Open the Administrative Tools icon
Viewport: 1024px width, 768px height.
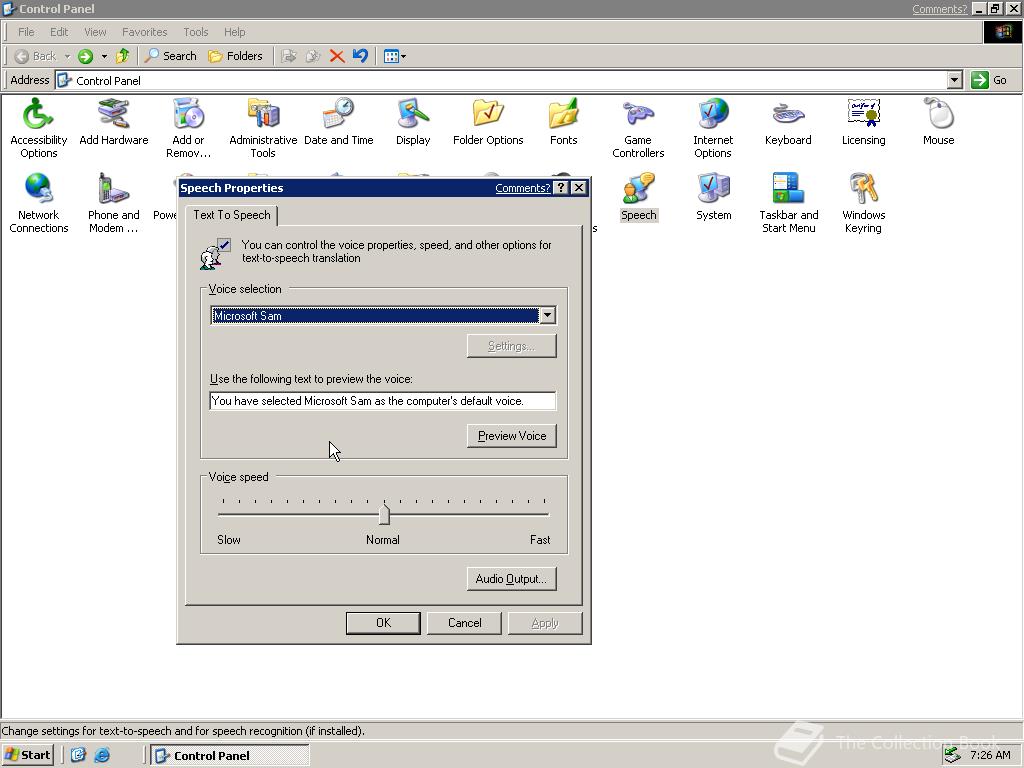[x=263, y=128]
